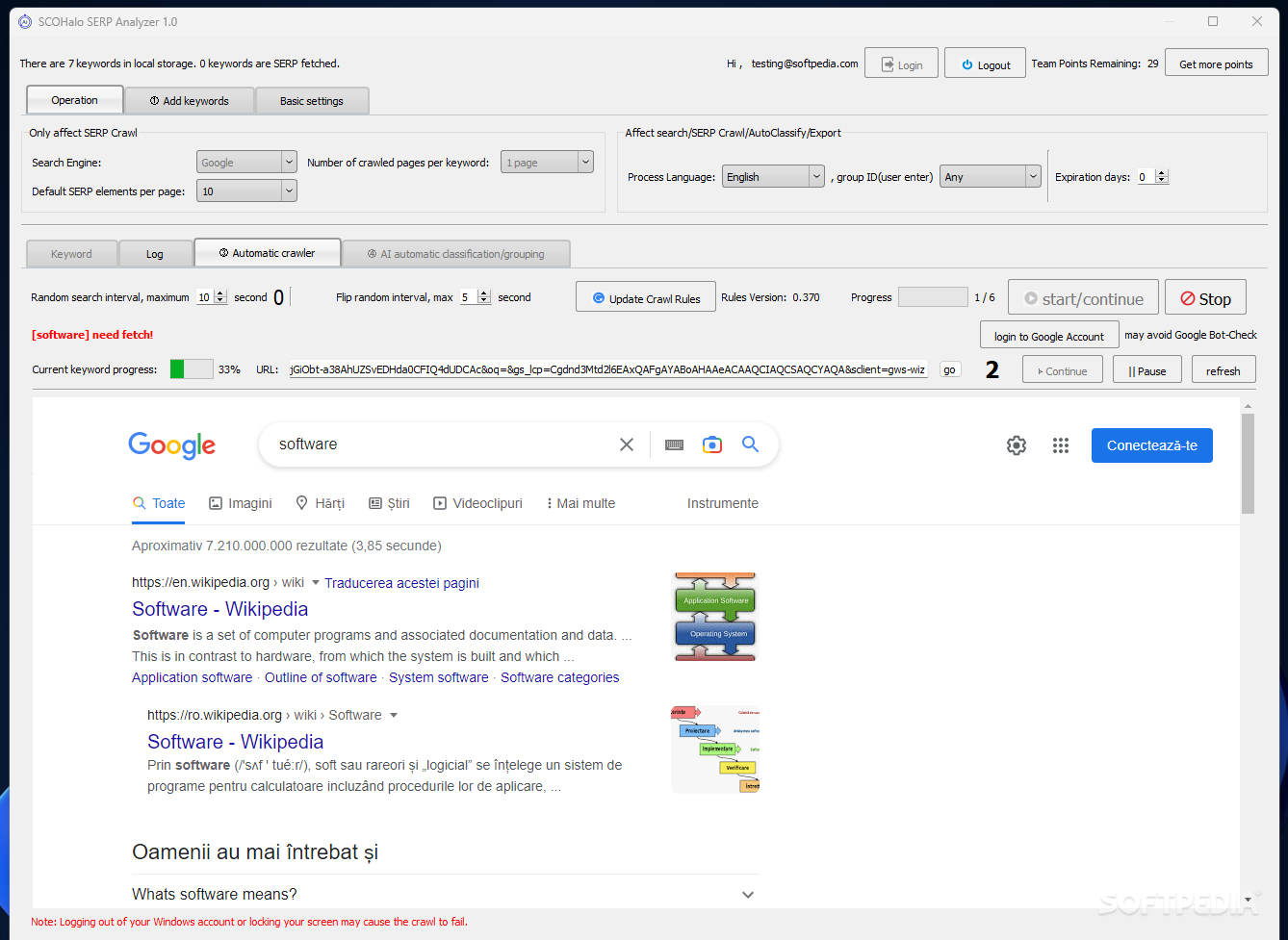Click into the URL input field
The height and width of the screenshot is (940, 1288).
pyautogui.click(x=608, y=369)
